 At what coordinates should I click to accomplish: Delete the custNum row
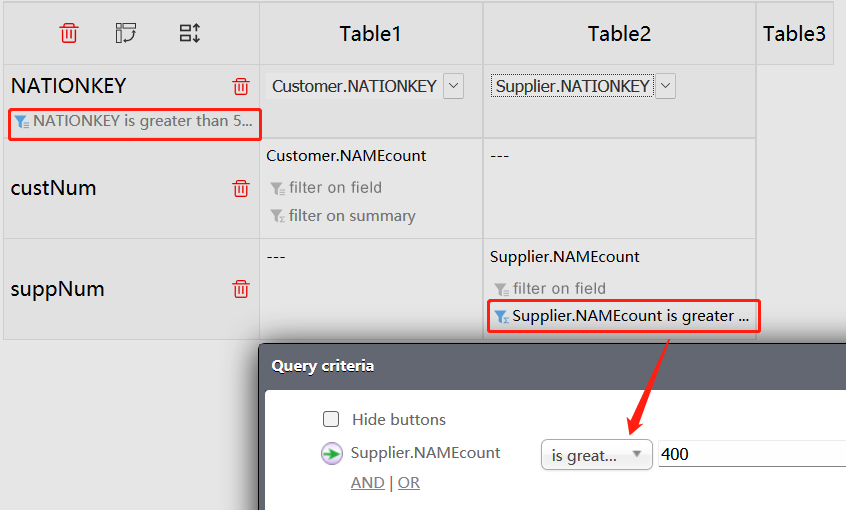tap(241, 188)
